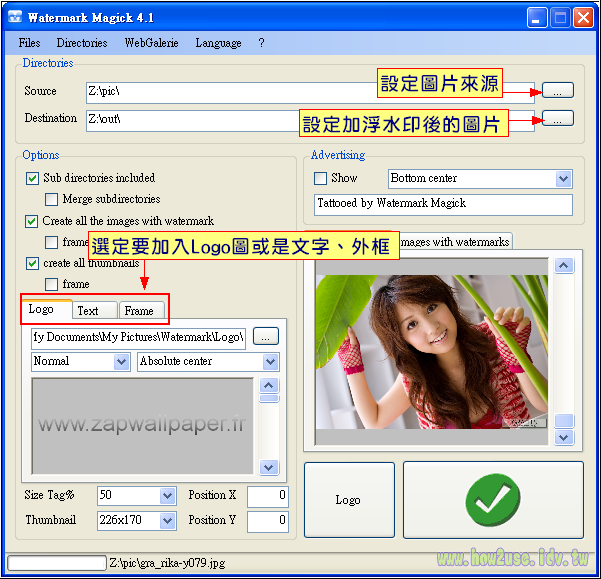This screenshot has height=579, width=601.
Task: Minimize the Watermark Magick window
Action: click(537, 18)
